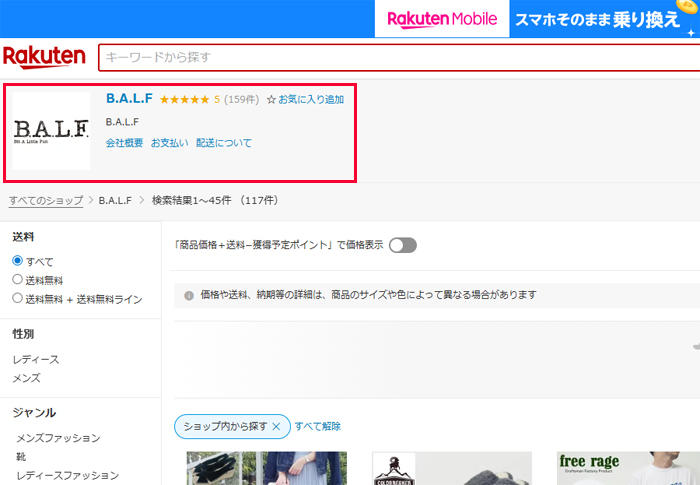The width and height of the screenshot is (700, 485).
Task: Open the B.A.L.F shop title link
Action: (129, 98)
